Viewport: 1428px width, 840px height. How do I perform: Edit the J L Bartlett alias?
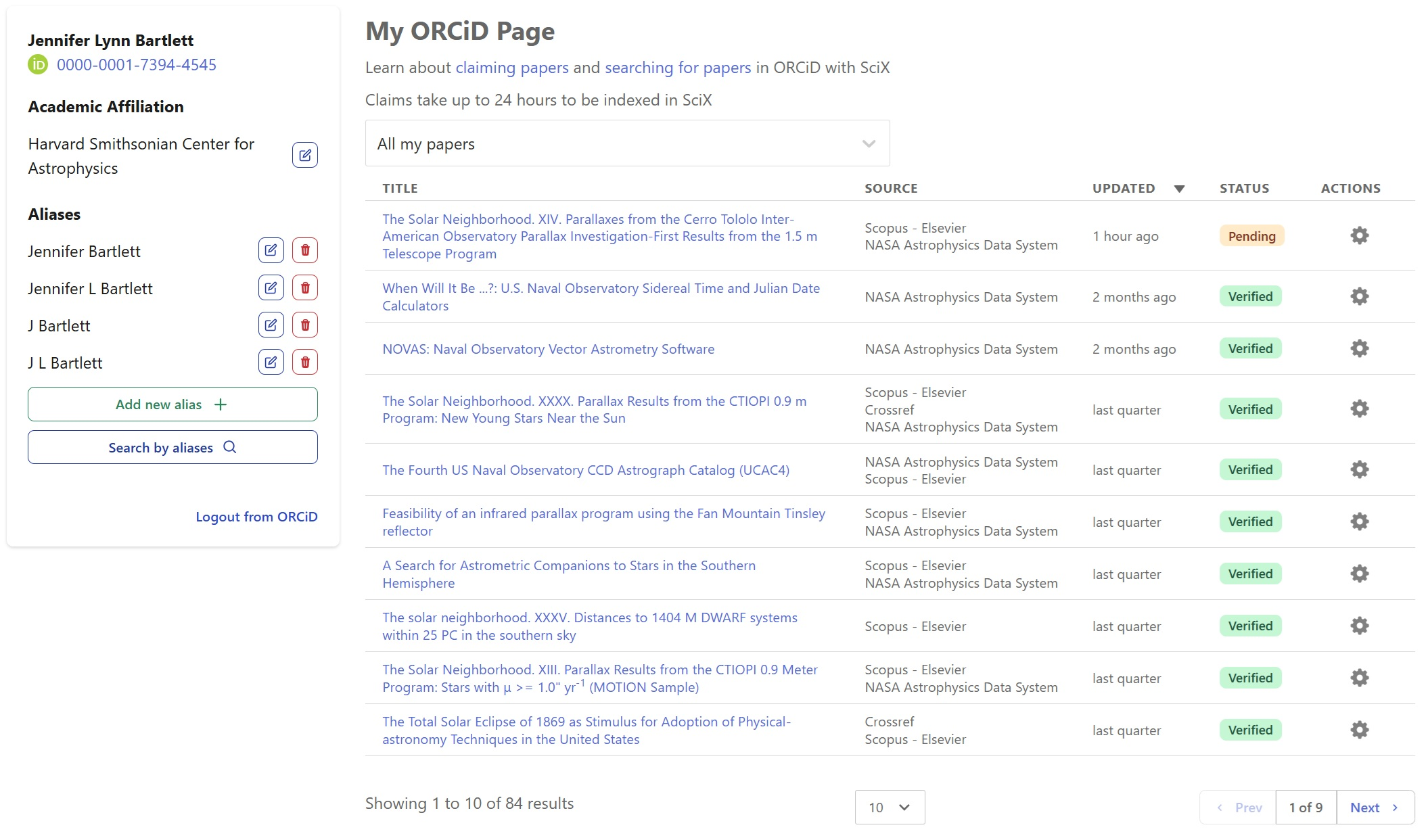click(271, 362)
